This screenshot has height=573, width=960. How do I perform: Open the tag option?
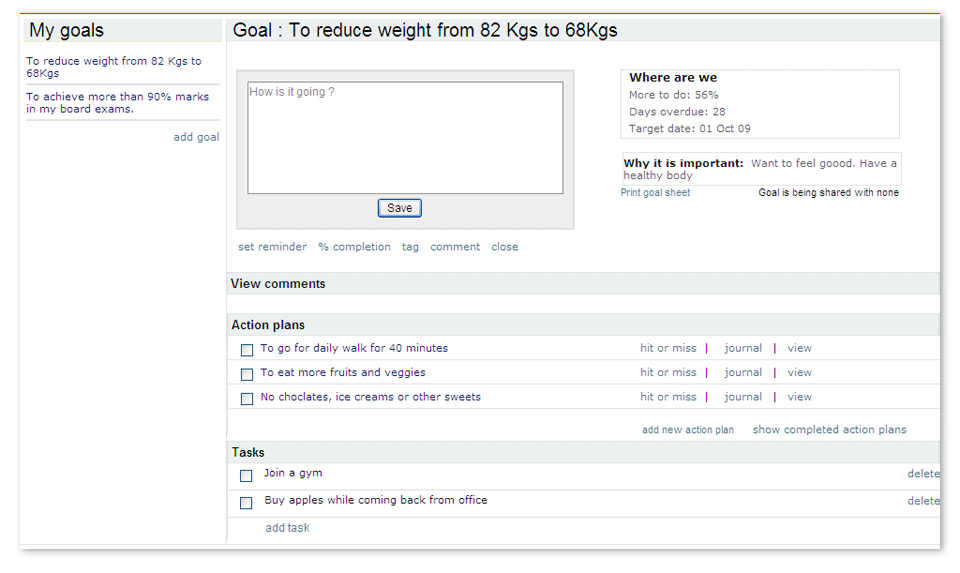[x=410, y=247]
